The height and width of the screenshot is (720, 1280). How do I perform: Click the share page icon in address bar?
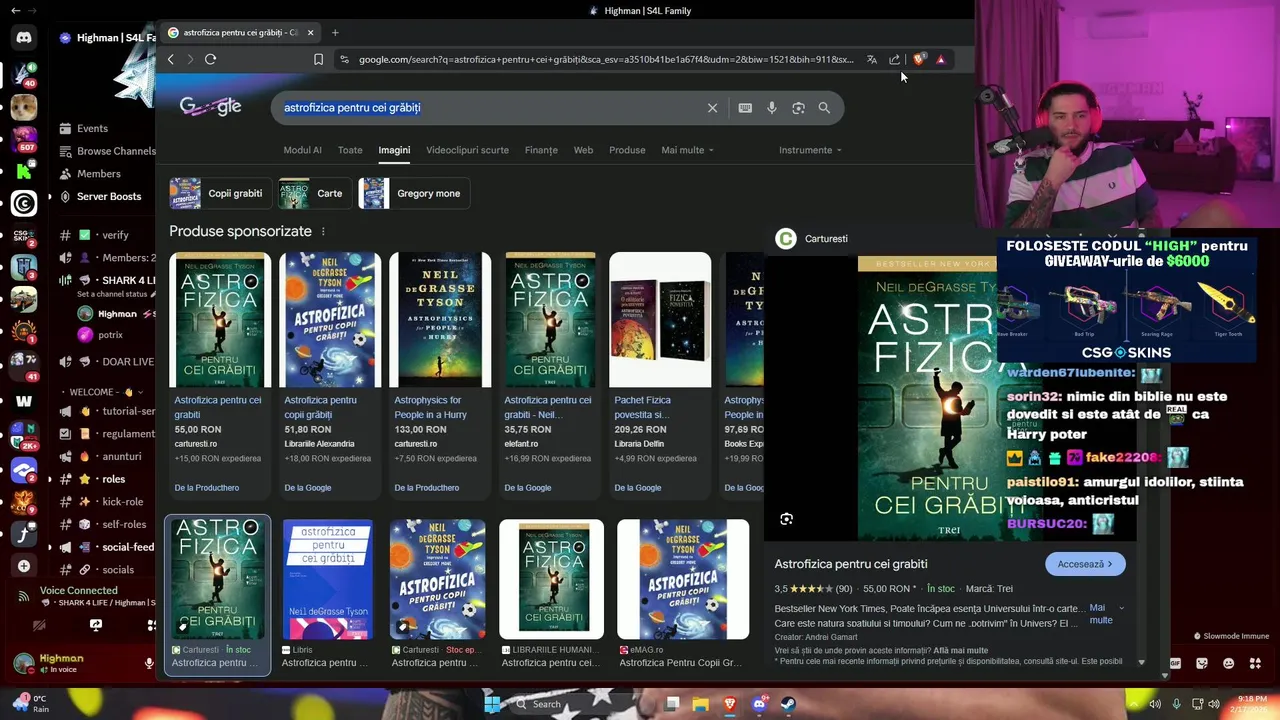click(894, 59)
